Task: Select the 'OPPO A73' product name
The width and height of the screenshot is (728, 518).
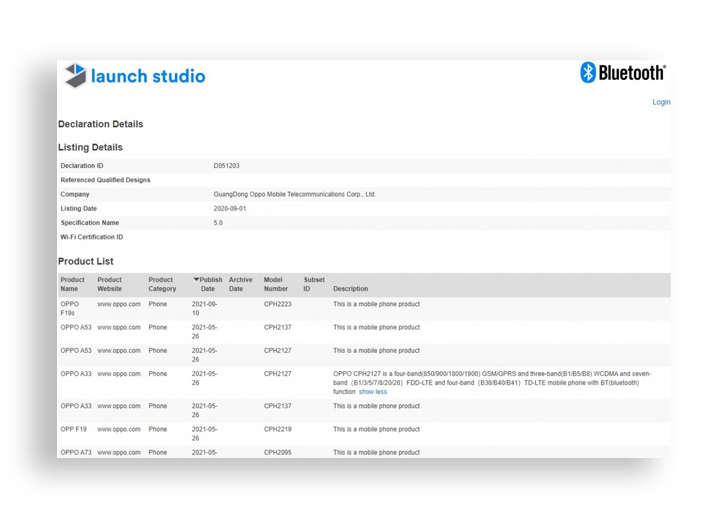Action: pos(76,453)
